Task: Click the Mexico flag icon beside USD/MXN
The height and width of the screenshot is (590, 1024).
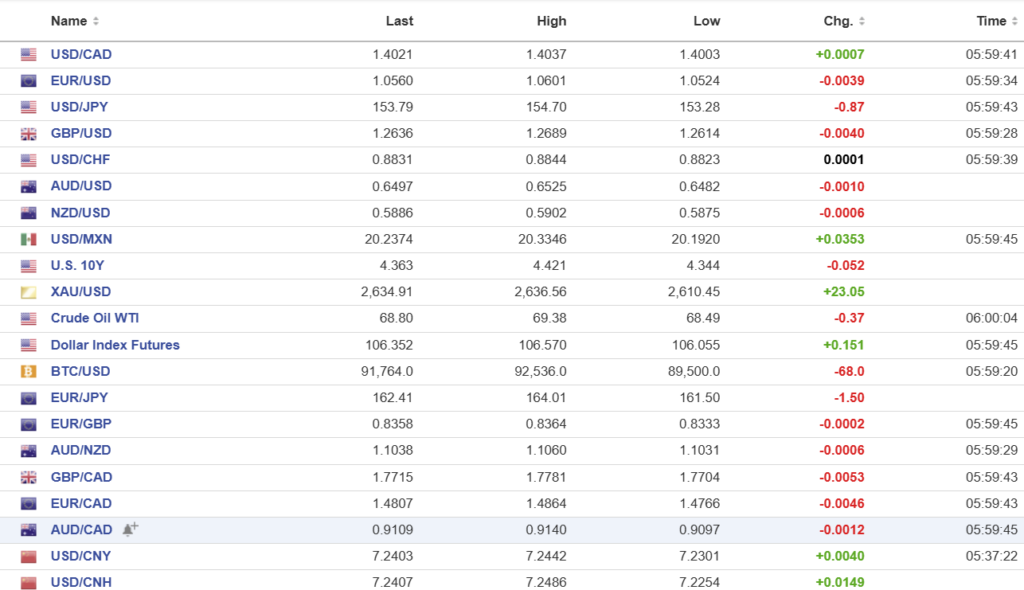Action: (28, 239)
